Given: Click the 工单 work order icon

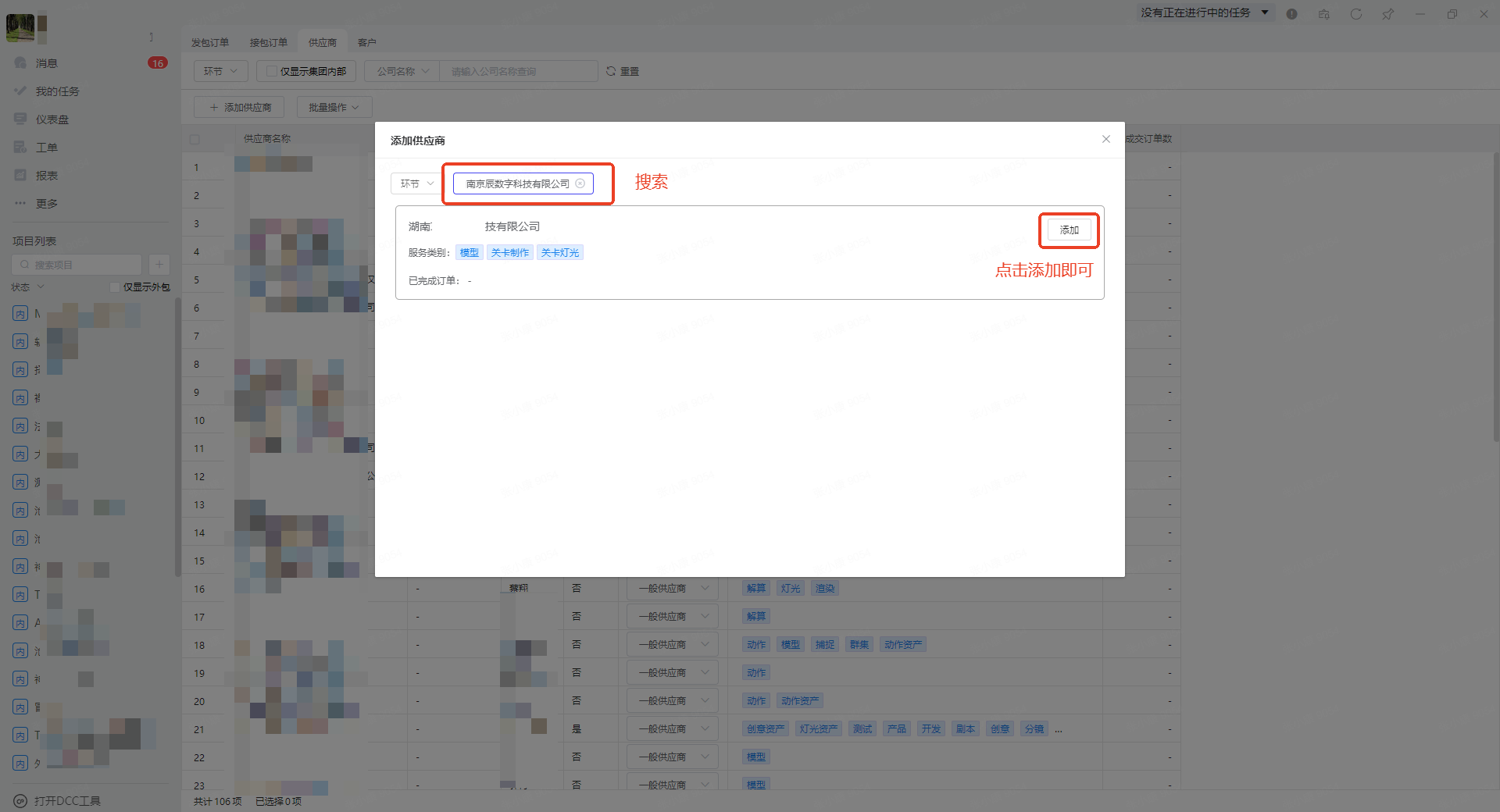Looking at the screenshot, I should (20, 148).
